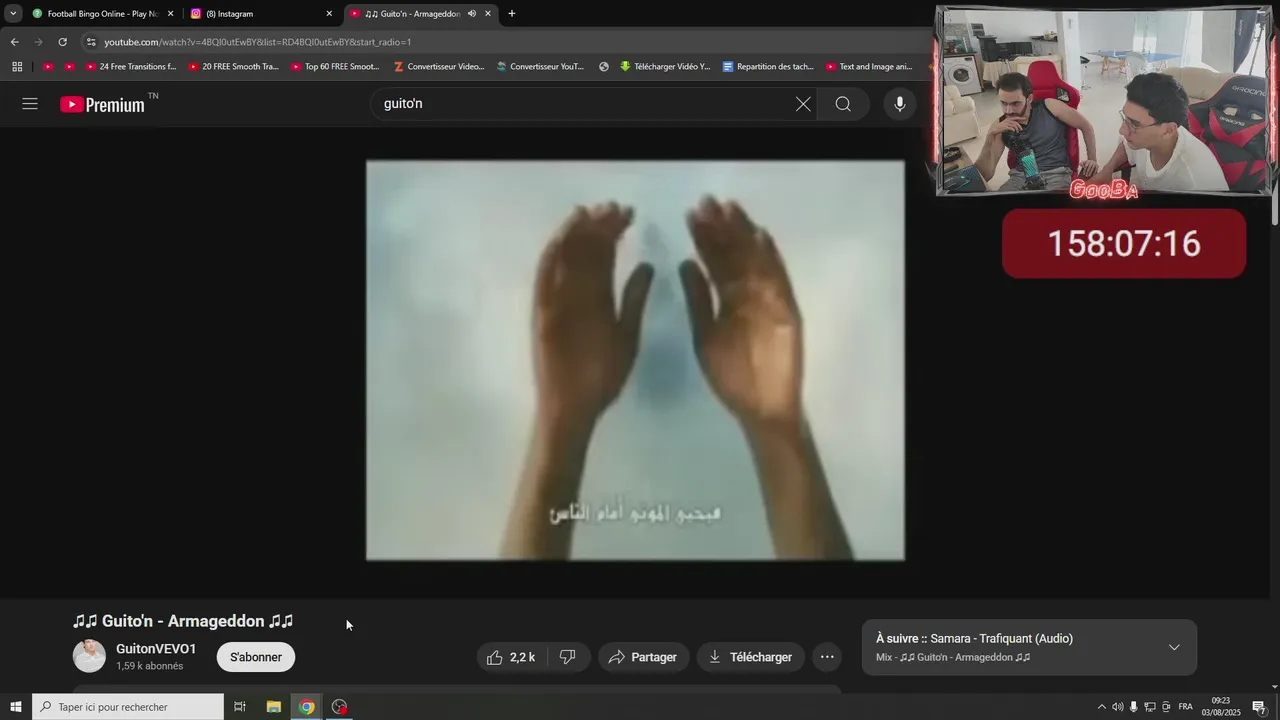Open the three-dot more actions menu
This screenshot has width=1280, height=720.
pyautogui.click(x=827, y=657)
